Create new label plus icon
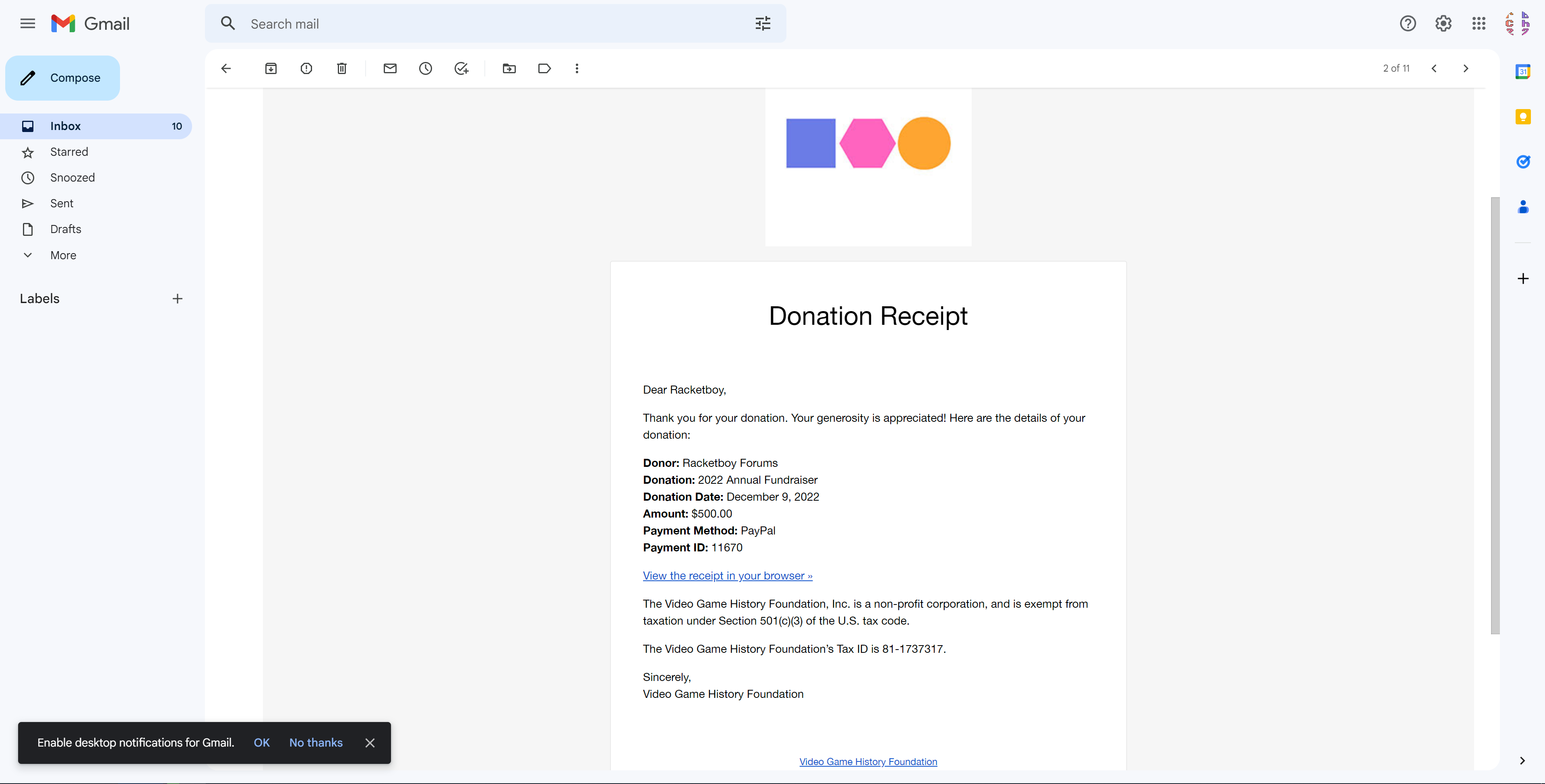Image resolution: width=1545 pixels, height=784 pixels. point(178,299)
